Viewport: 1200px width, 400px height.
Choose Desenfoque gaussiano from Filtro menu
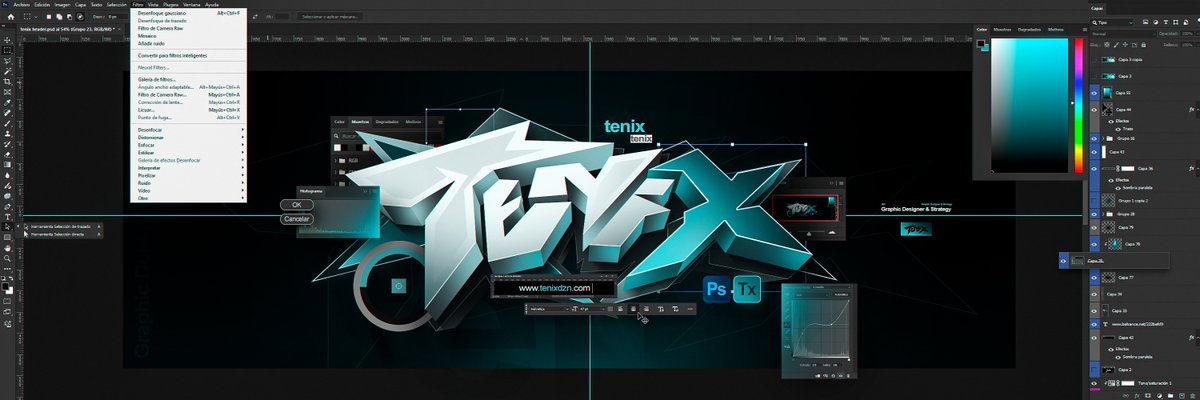pos(190,14)
